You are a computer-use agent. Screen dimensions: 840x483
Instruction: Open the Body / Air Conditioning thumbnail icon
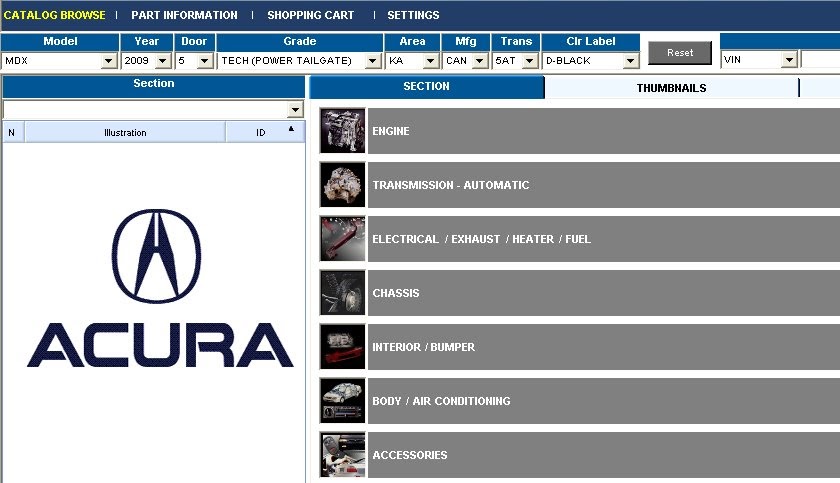[342, 401]
